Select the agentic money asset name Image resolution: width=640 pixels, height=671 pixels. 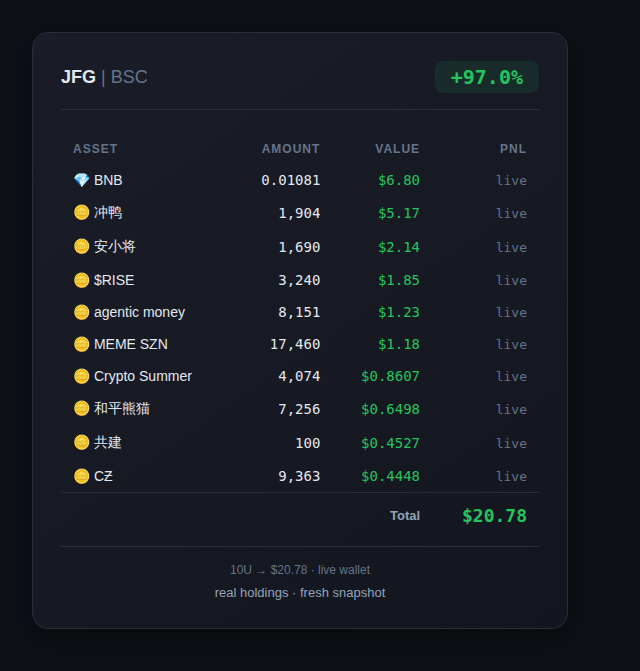point(139,312)
